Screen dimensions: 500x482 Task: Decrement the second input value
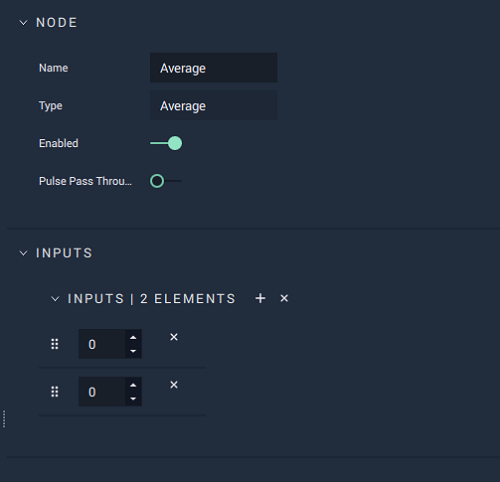[133, 399]
